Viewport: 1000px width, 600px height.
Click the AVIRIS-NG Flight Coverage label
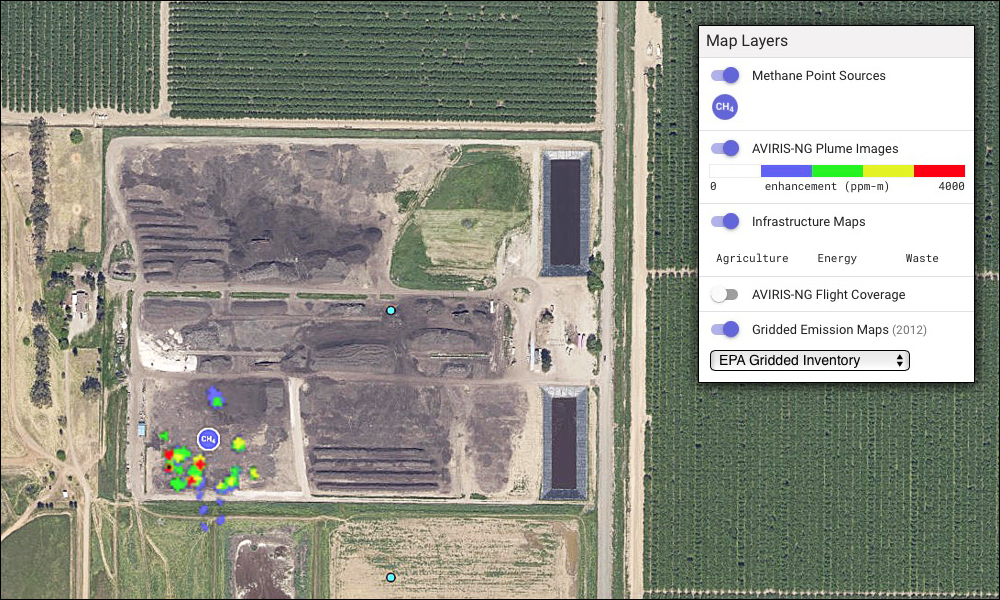tap(828, 295)
